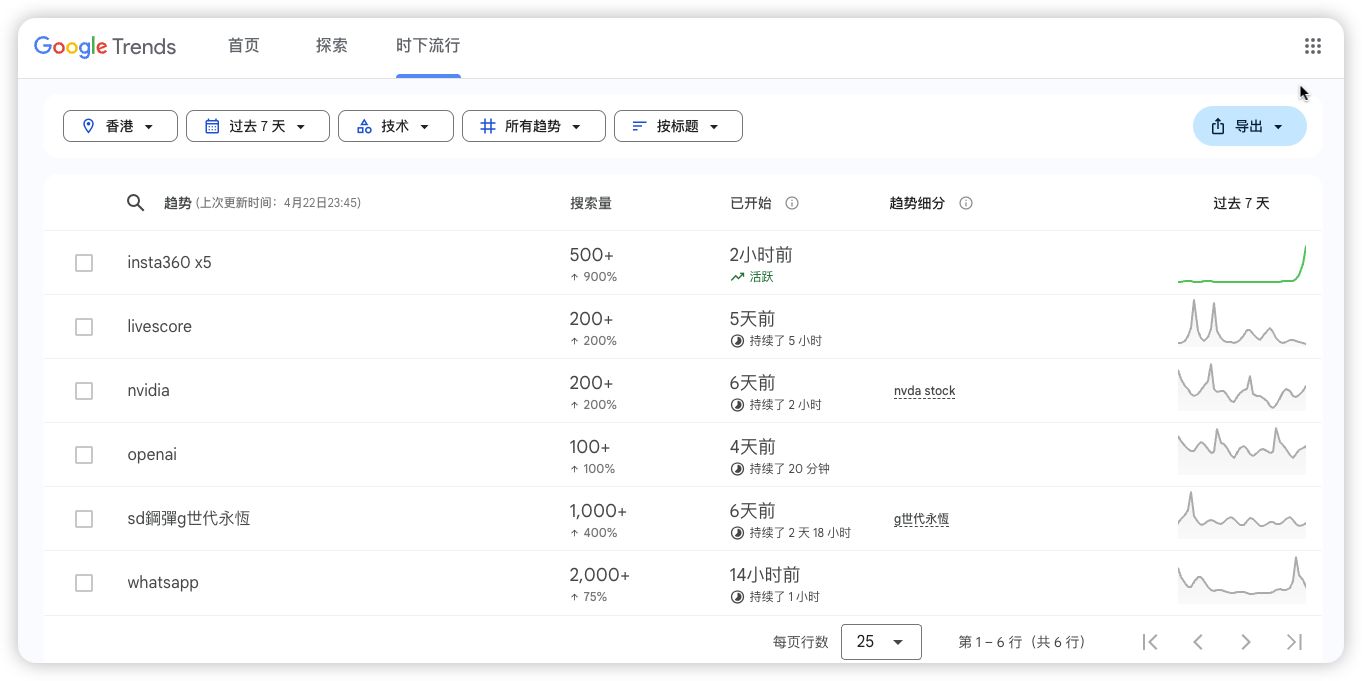1362x681 pixels.
Task: Click the nvidia trend name
Action: [x=149, y=391]
